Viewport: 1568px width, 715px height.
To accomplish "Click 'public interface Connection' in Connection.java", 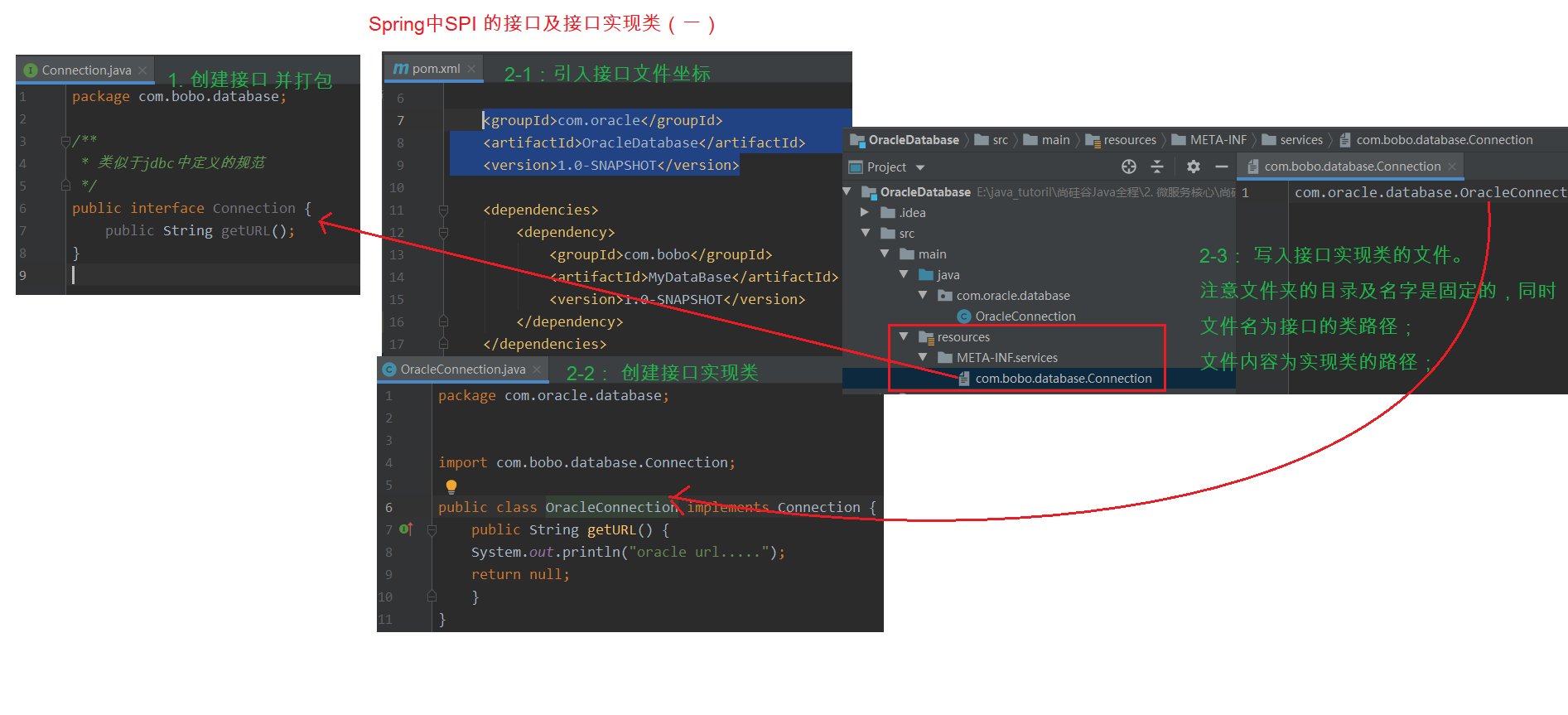I will coord(184,208).
